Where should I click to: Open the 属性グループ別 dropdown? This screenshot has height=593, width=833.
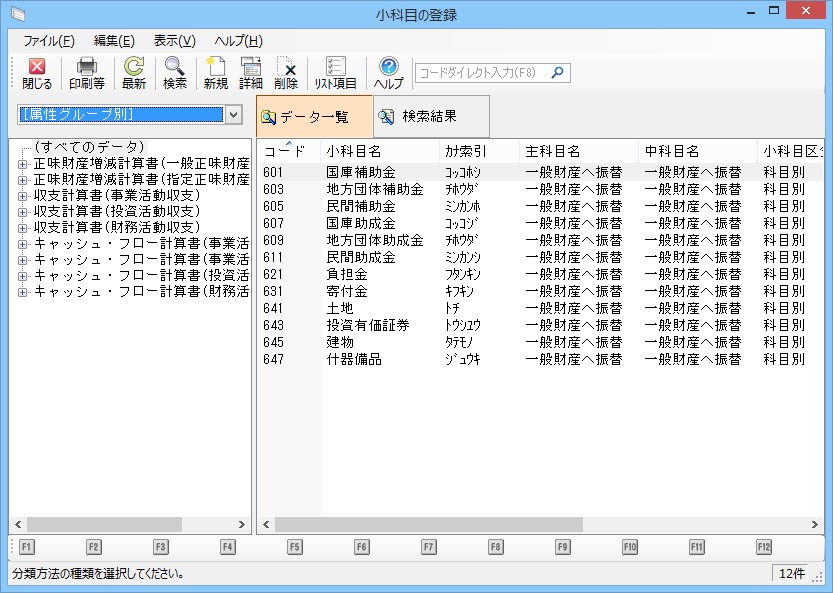coord(234,115)
